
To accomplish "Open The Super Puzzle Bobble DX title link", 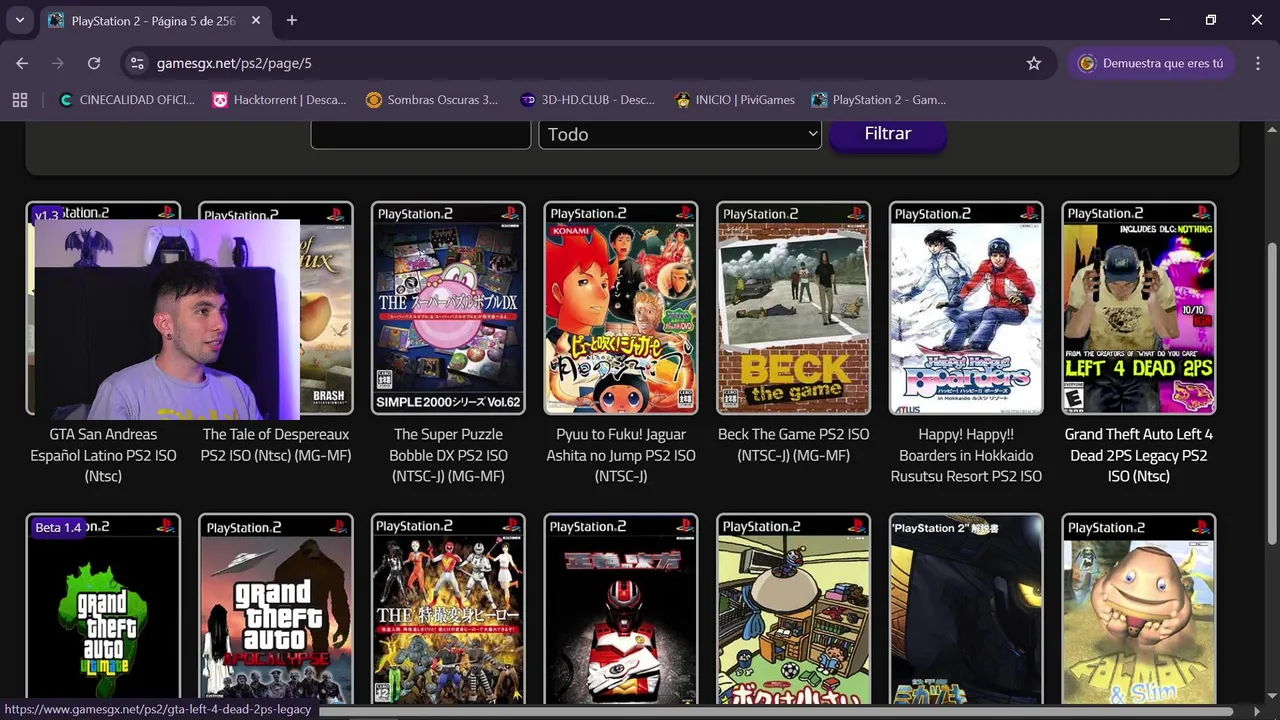I will (448, 455).
